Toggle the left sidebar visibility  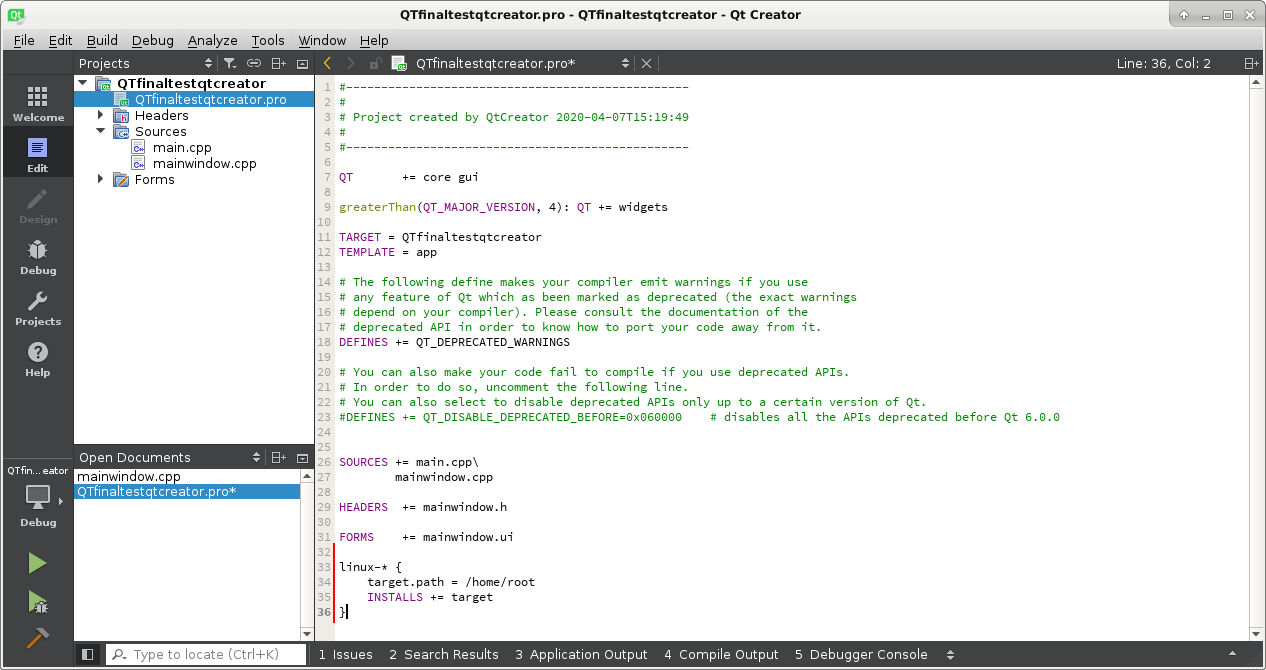[88, 654]
